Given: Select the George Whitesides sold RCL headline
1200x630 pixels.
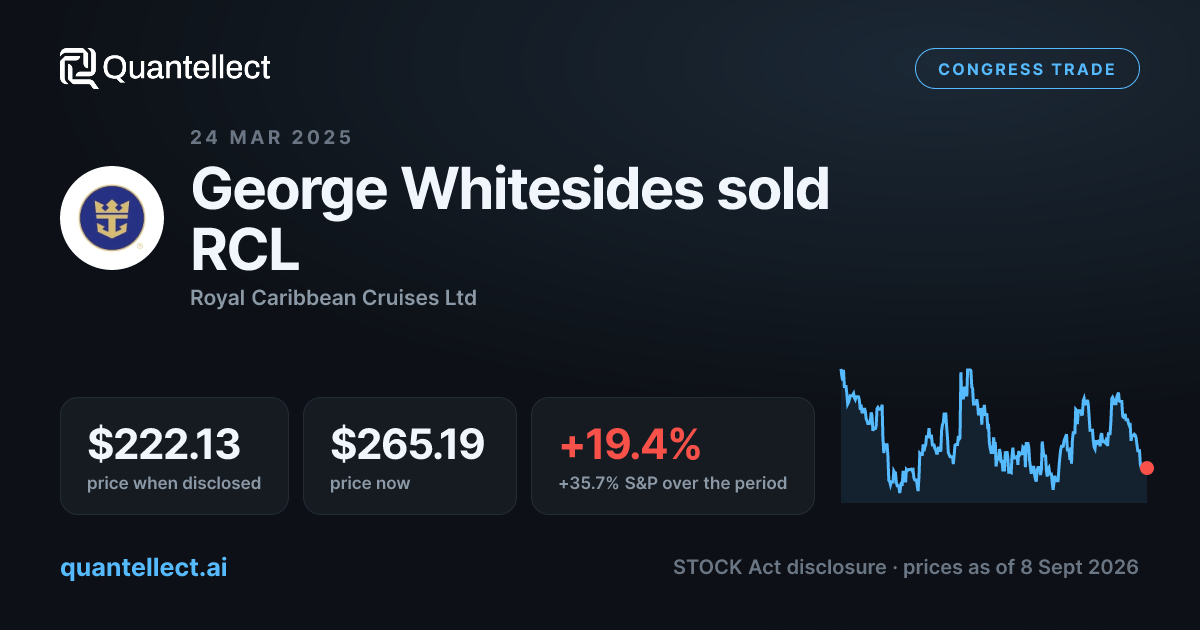Looking at the screenshot, I should tap(510, 221).
